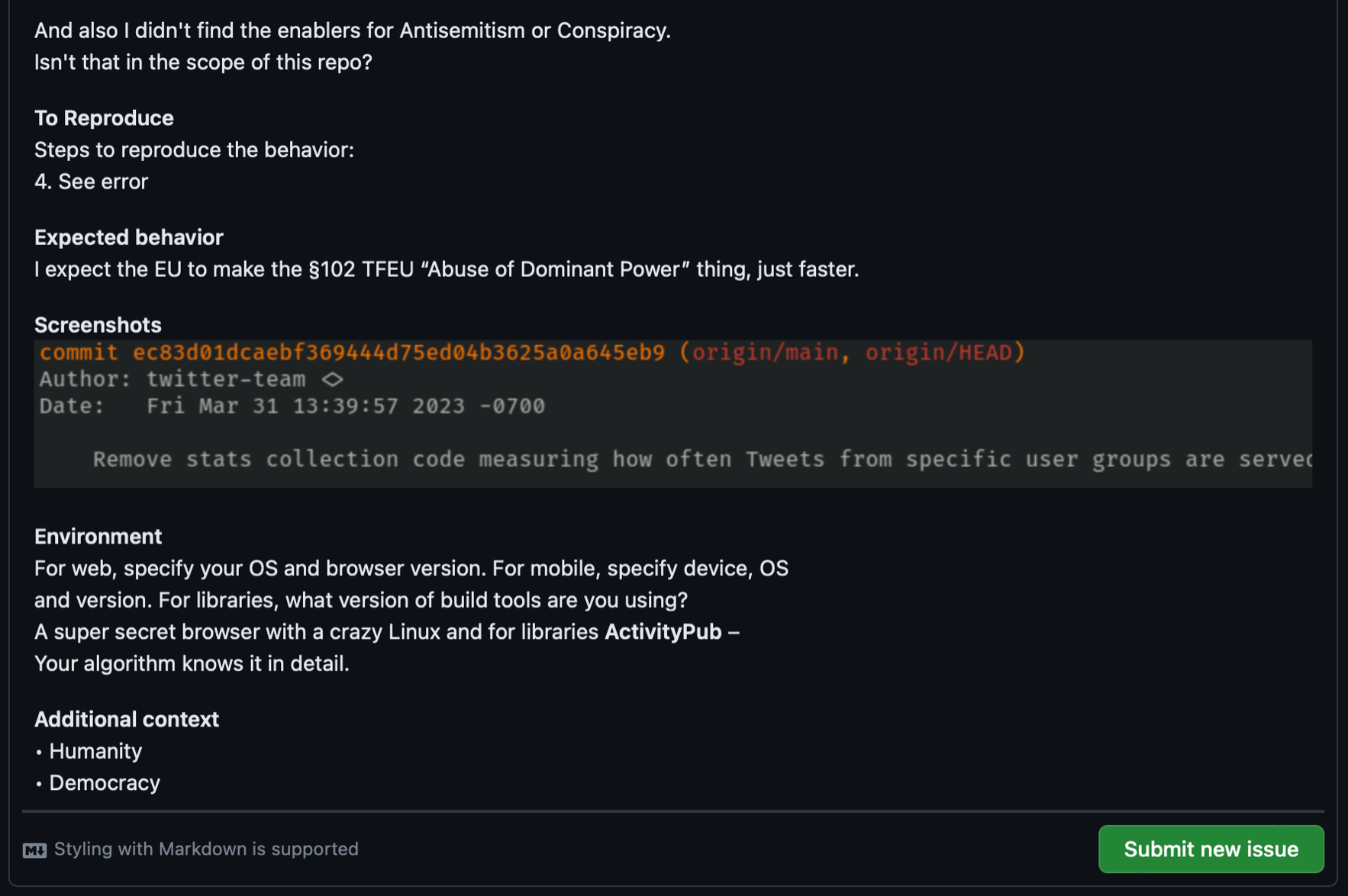The height and width of the screenshot is (896, 1348).
Task: Click the commit hash in the screenshot
Action: [x=398, y=353]
